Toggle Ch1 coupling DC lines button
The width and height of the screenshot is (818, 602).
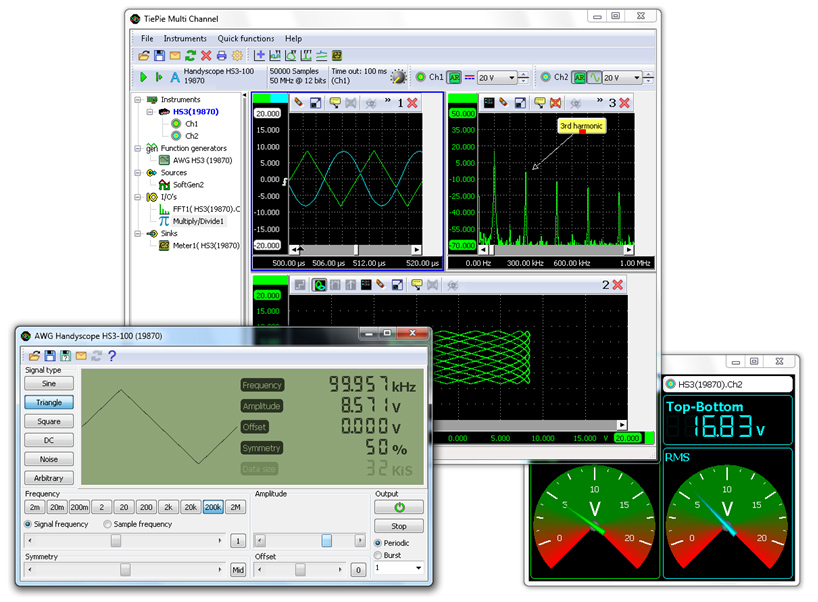point(470,77)
